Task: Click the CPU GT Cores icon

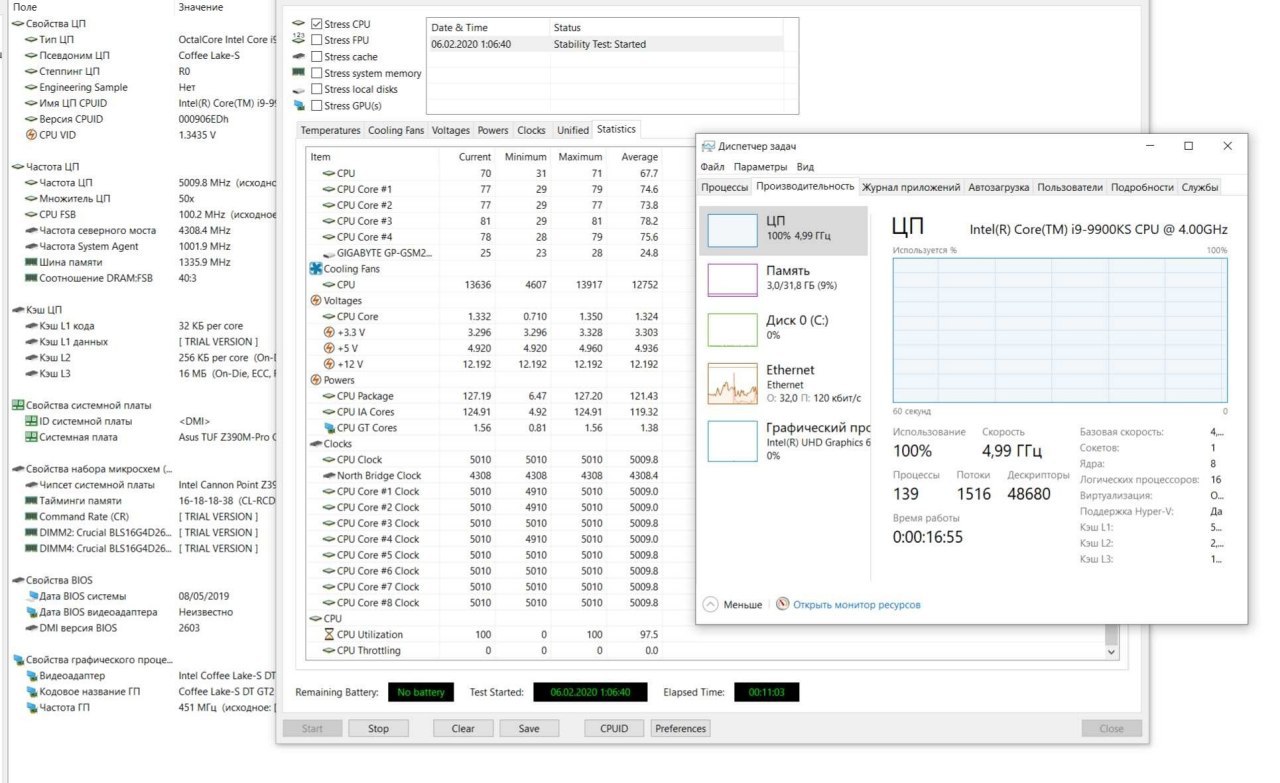Action: (x=329, y=428)
